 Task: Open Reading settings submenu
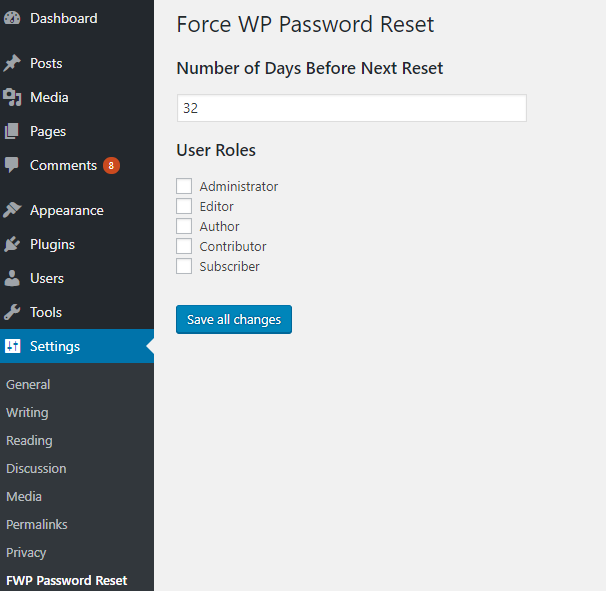[29, 441]
